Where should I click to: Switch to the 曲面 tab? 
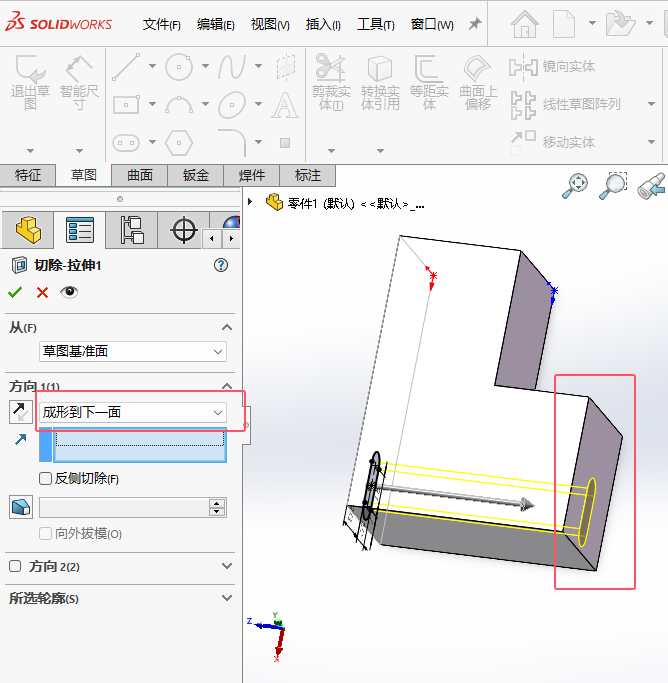tap(140, 175)
